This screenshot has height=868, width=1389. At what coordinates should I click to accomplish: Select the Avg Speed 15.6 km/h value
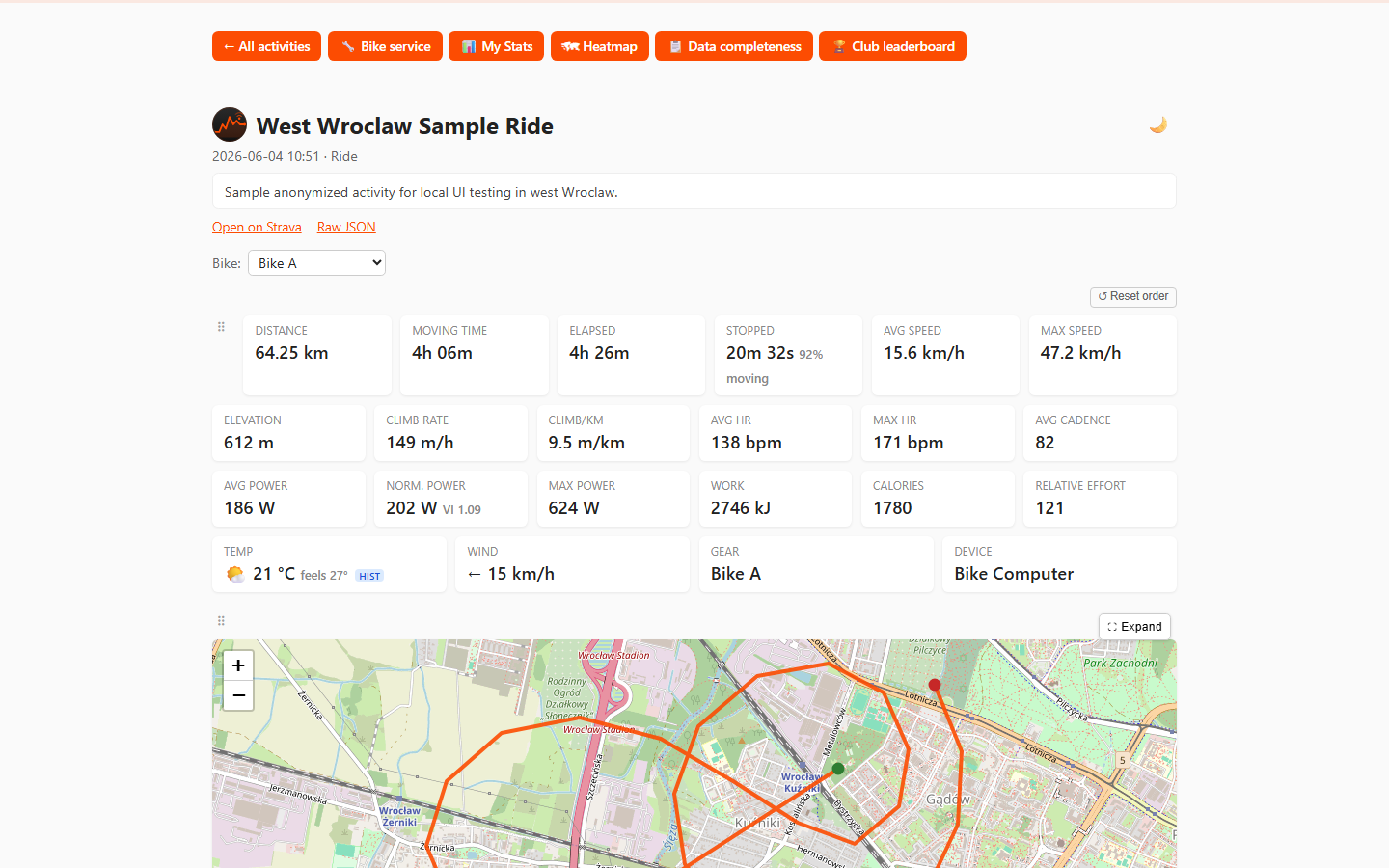pos(924,353)
